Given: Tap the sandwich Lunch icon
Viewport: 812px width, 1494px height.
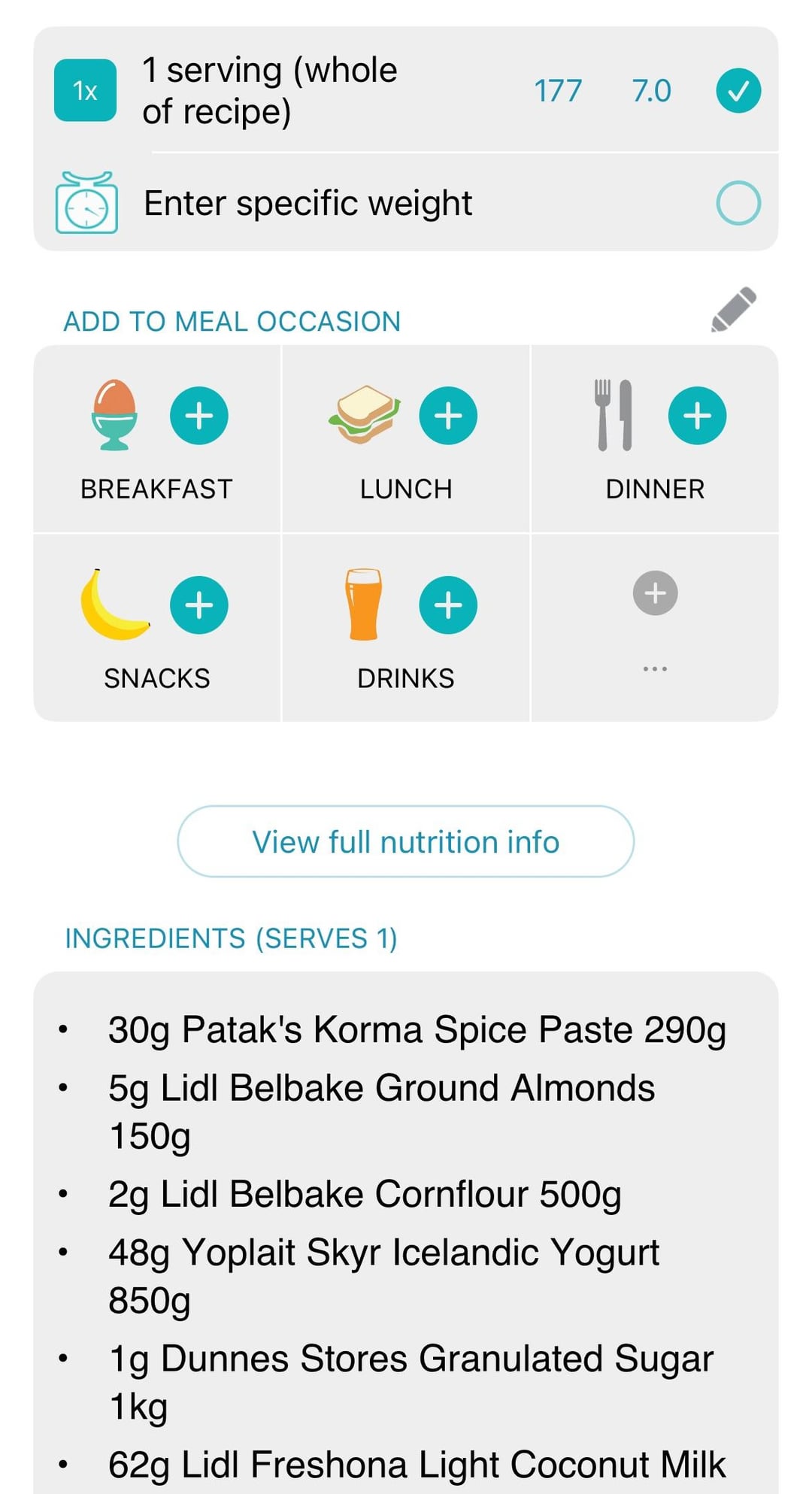Looking at the screenshot, I should tap(365, 415).
